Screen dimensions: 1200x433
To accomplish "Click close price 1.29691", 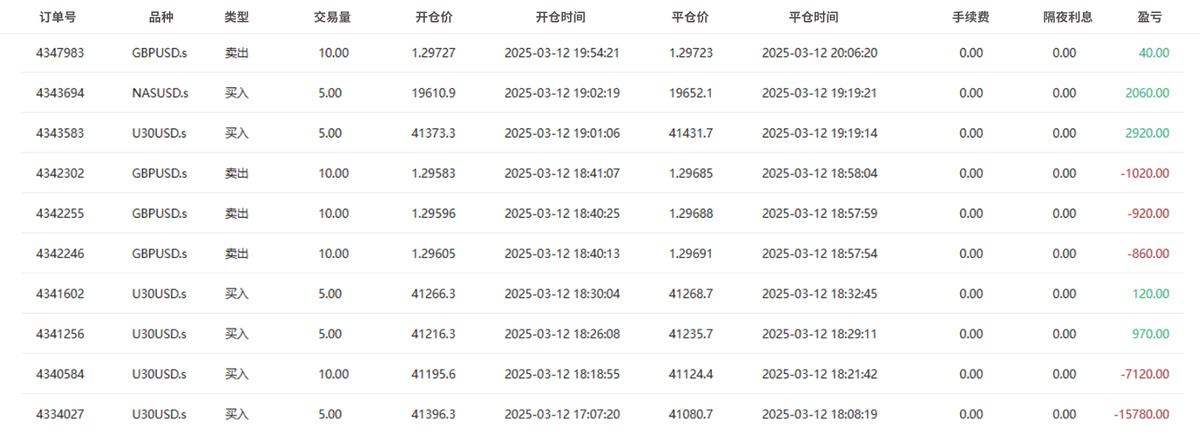I will tap(689, 253).
